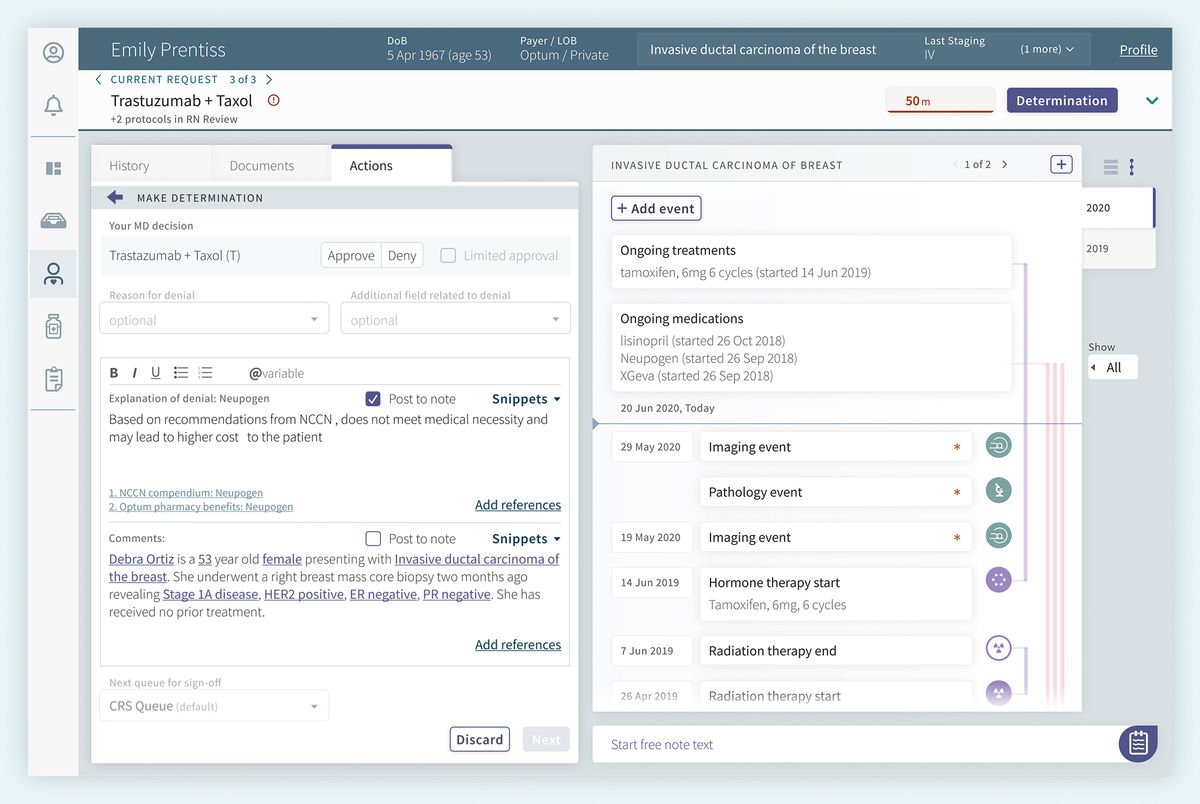Click the note icon at the bottom right
The image size is (1200, 804).
1138,744
